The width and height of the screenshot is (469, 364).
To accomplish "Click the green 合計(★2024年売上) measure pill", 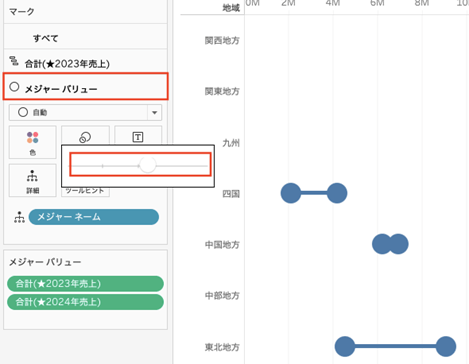I will [x=85, y=302].
